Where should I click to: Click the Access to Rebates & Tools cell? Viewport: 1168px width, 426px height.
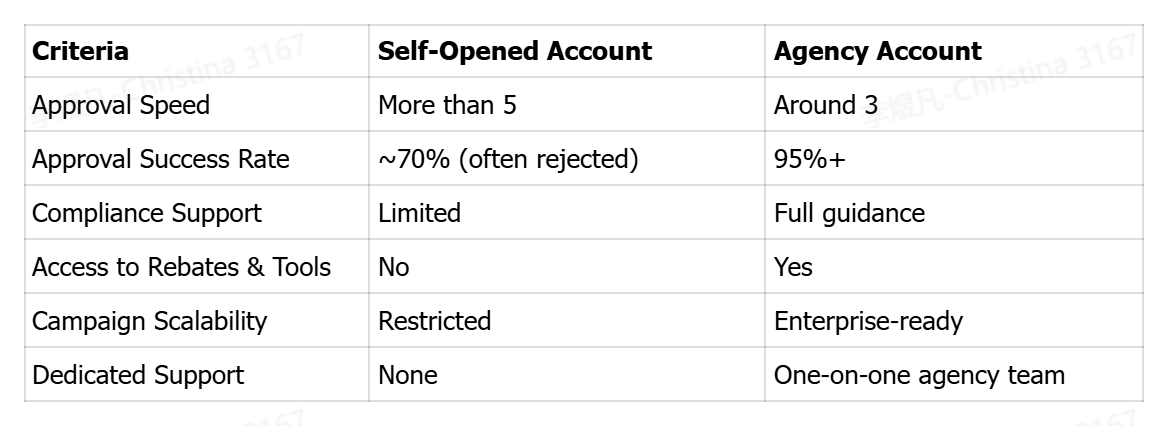(181, 267)
